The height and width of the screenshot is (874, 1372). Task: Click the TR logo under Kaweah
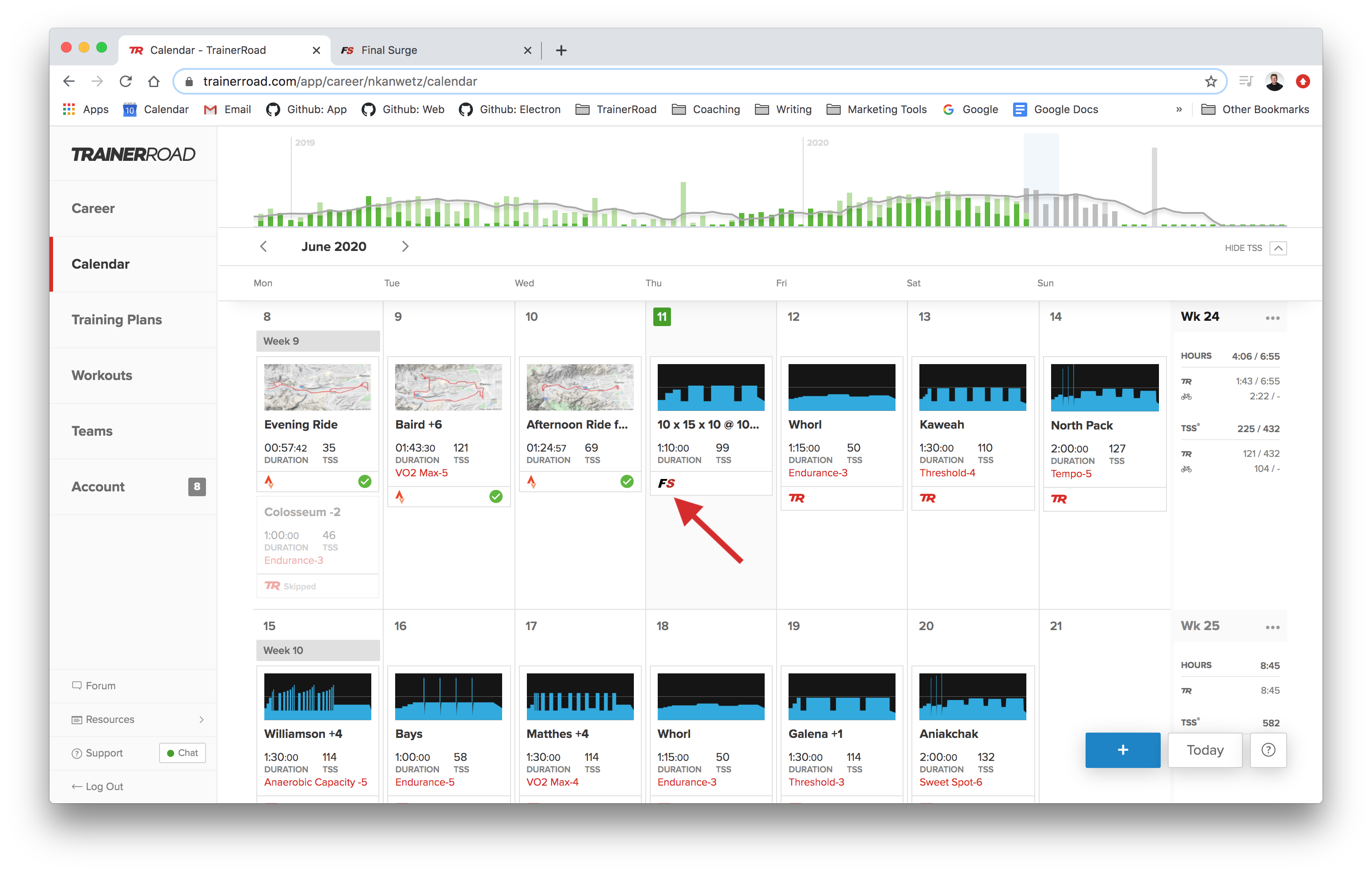[928, 498]
